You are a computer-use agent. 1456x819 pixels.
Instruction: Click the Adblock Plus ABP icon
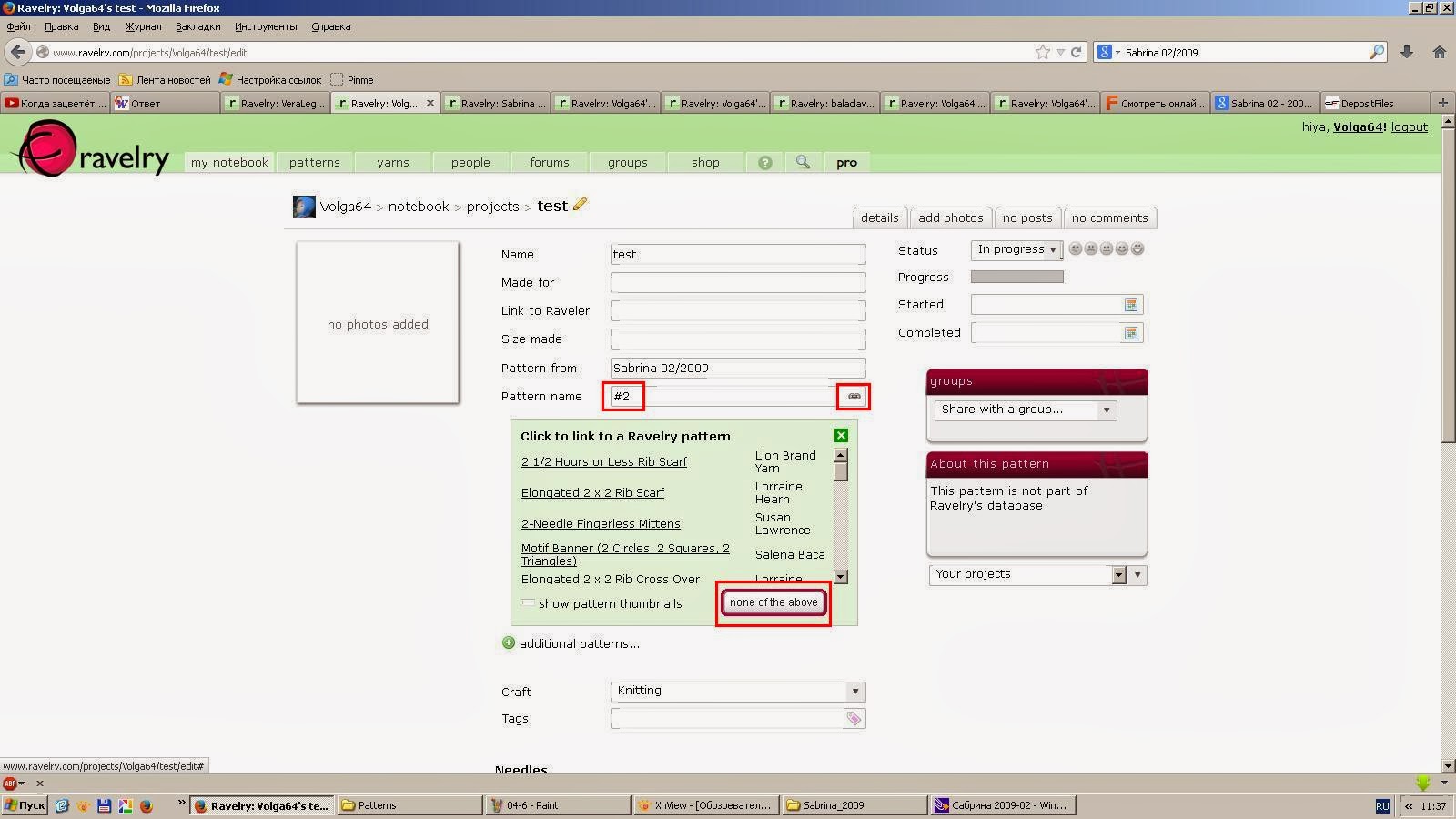10,783
